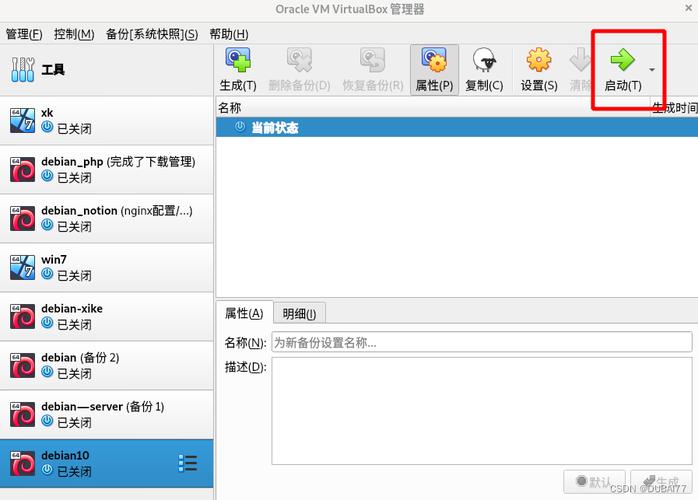Select the debian (备份 2) virtual machine
This screenshot has width=698, height=500.
click(x=106, y=366)
